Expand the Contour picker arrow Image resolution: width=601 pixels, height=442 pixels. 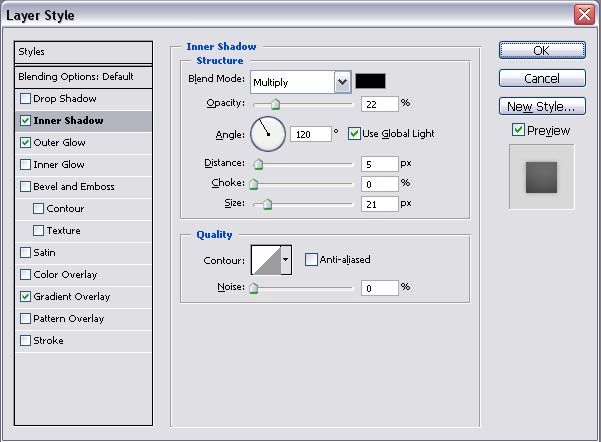286,260
